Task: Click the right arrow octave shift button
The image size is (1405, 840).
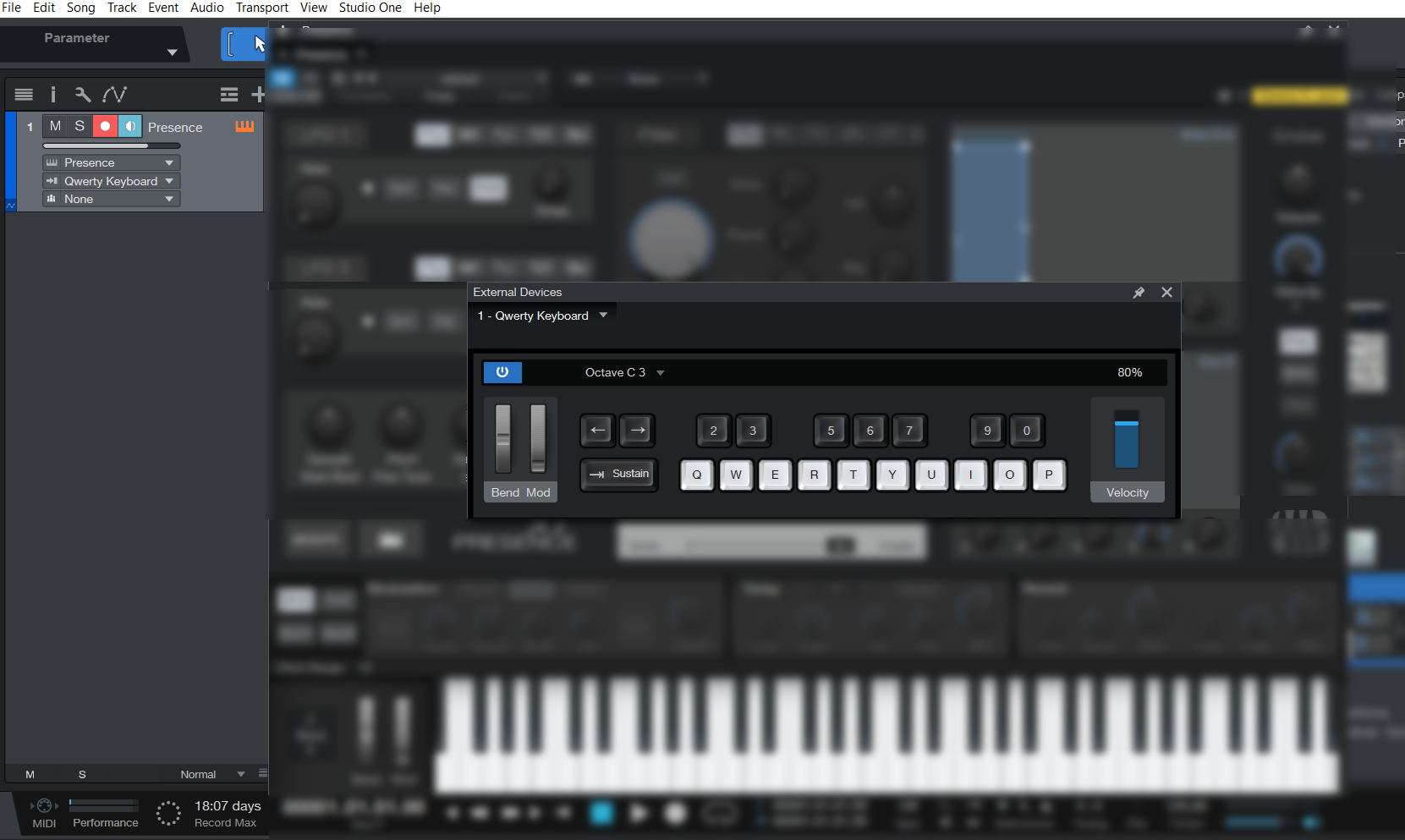Action: coord(637,431)
